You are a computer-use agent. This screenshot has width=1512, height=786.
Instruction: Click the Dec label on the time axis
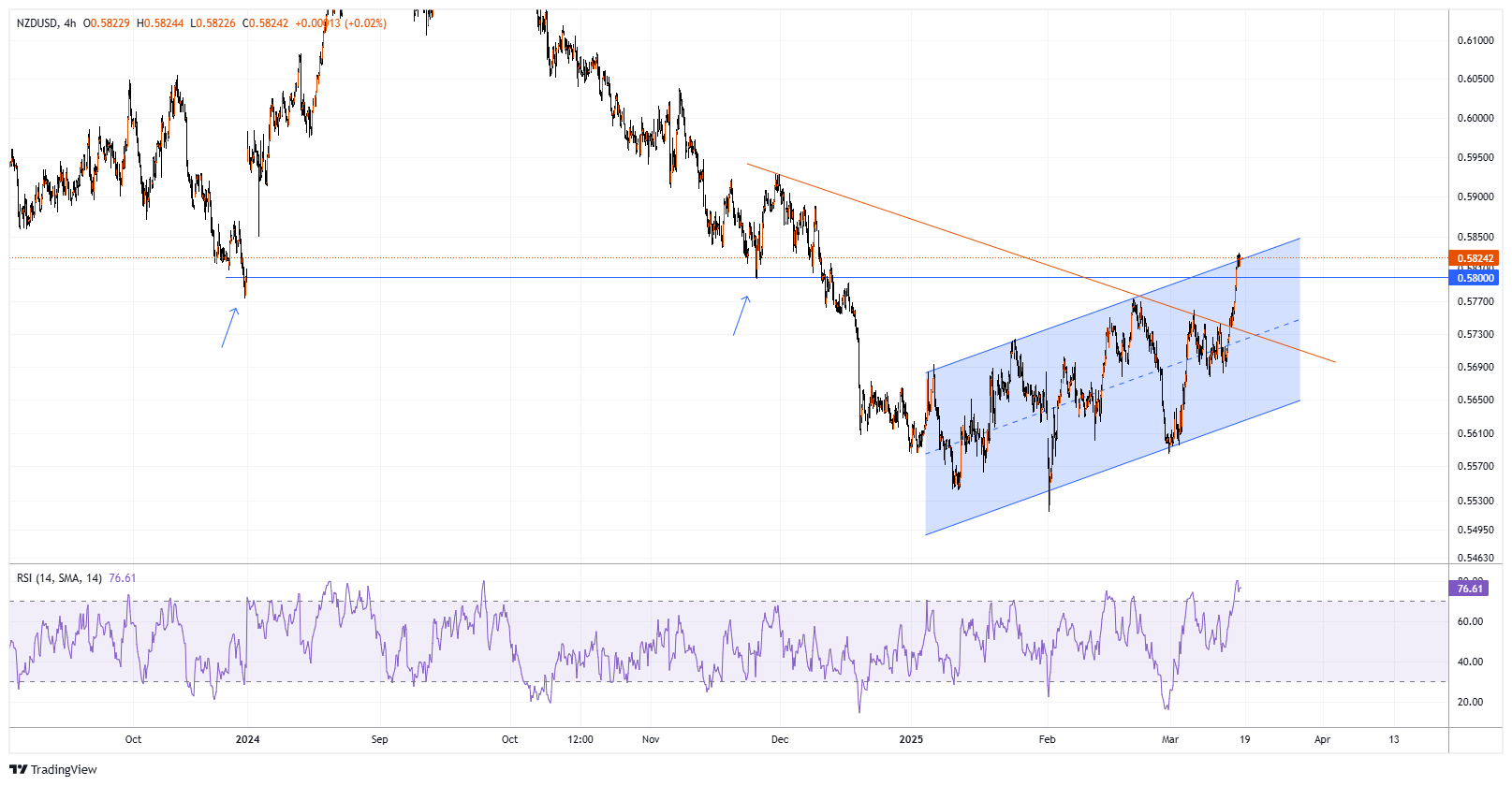tap(780, 739)
